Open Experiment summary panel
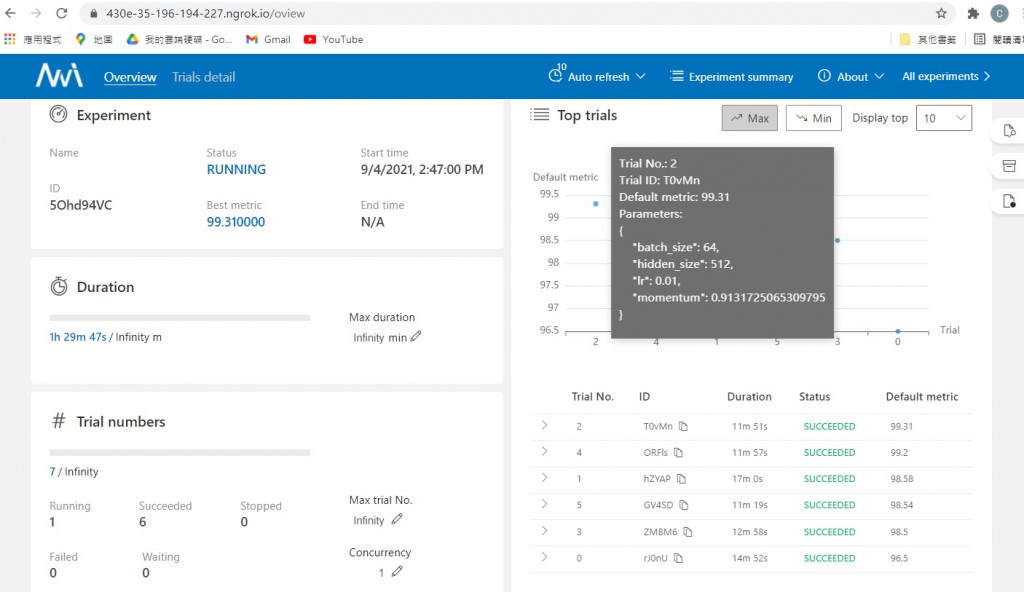 coord(731,76)
